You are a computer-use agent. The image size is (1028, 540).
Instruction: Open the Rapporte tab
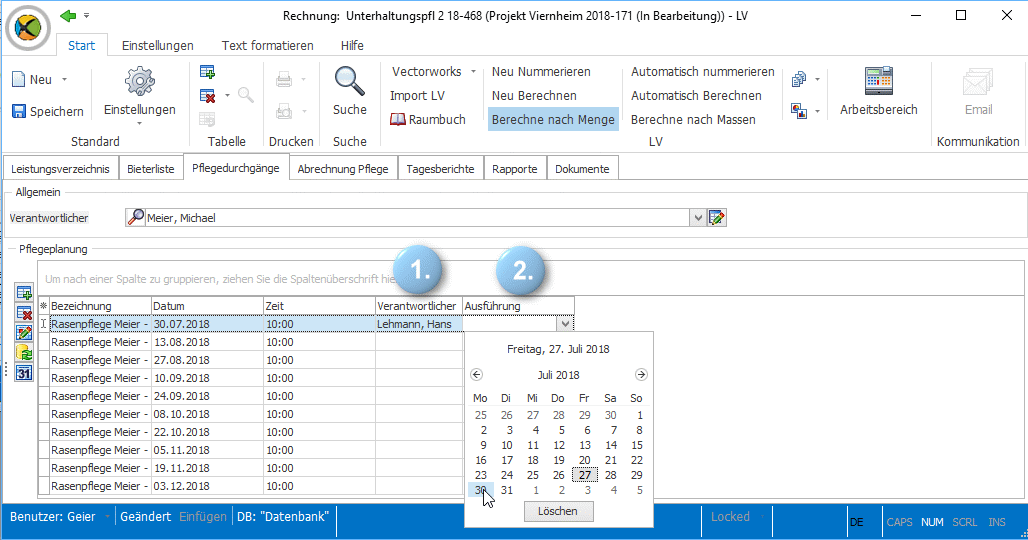(515, 168)
